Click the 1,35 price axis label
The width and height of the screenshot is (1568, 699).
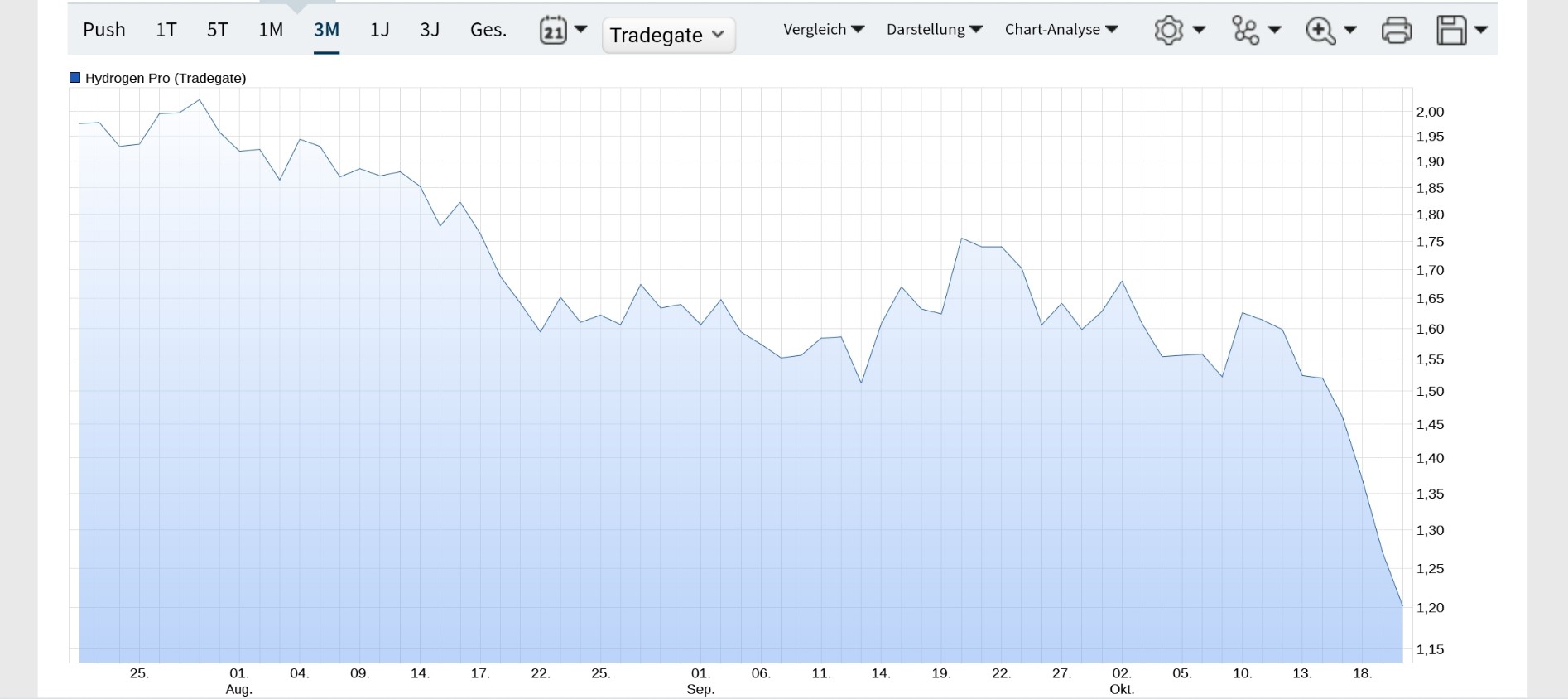1430,494
